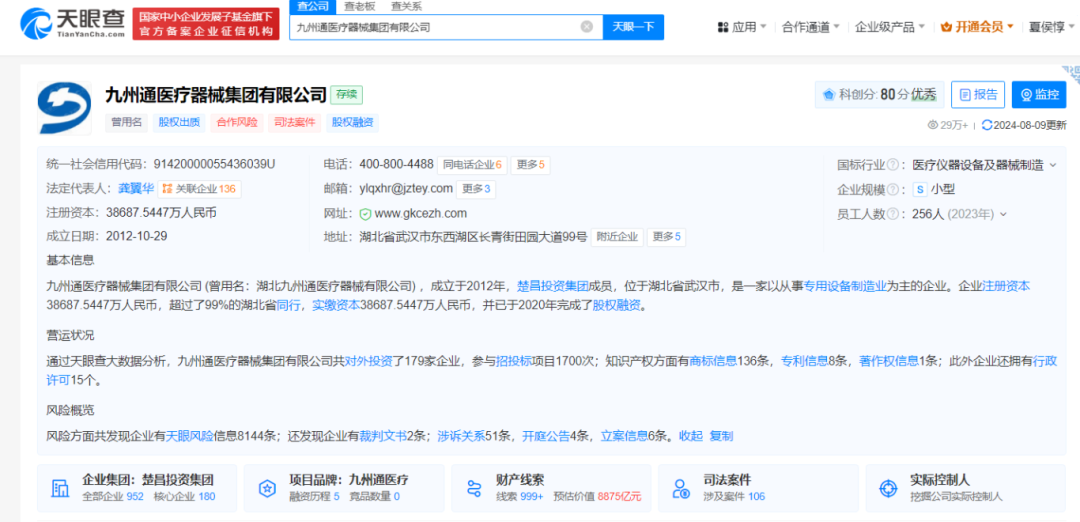
Task: Switch to the 查关系 tab
Action: 406,6
